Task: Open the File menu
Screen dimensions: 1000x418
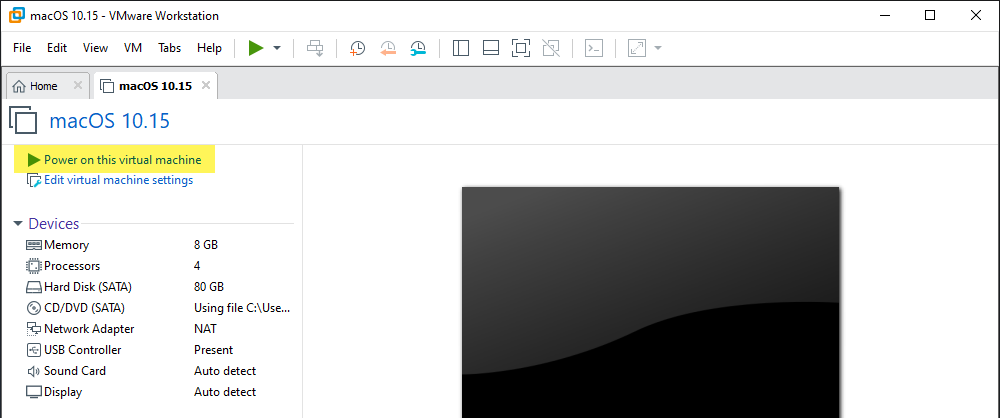Action: click(x=22, y=48)
